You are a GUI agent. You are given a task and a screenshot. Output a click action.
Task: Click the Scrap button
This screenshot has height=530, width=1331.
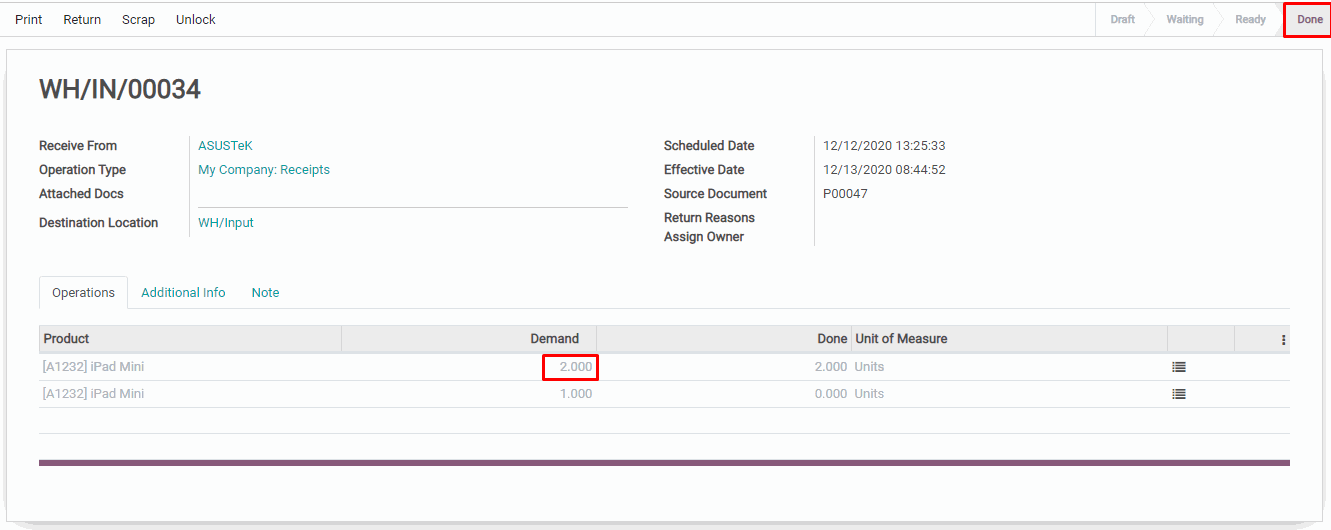pyautogui.click(x=138, y=19)
